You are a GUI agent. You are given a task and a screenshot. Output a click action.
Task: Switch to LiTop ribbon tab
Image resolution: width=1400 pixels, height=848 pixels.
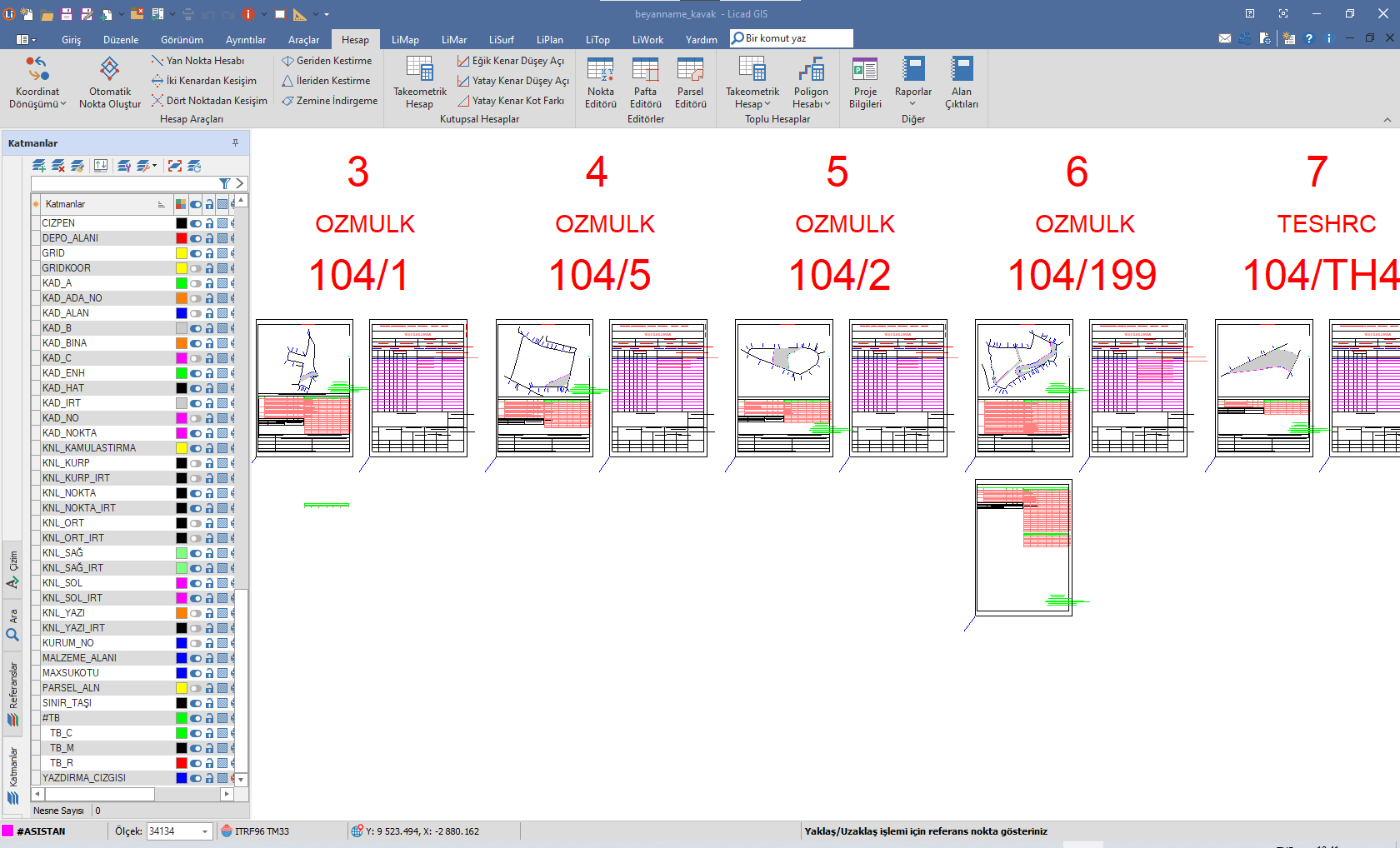point(597,39)
